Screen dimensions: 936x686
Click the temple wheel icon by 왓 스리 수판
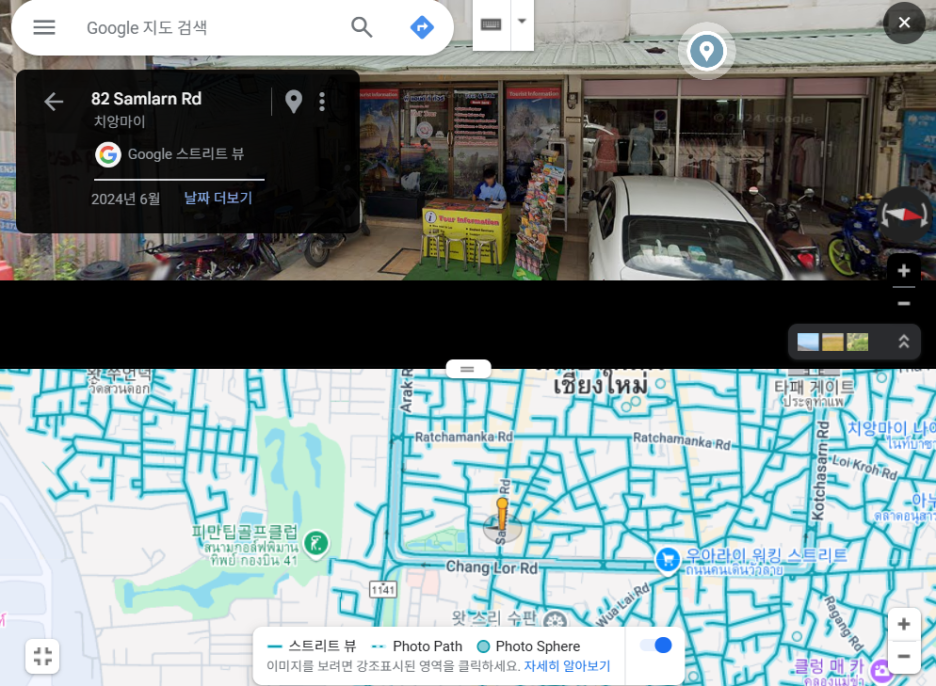point(555,621)
